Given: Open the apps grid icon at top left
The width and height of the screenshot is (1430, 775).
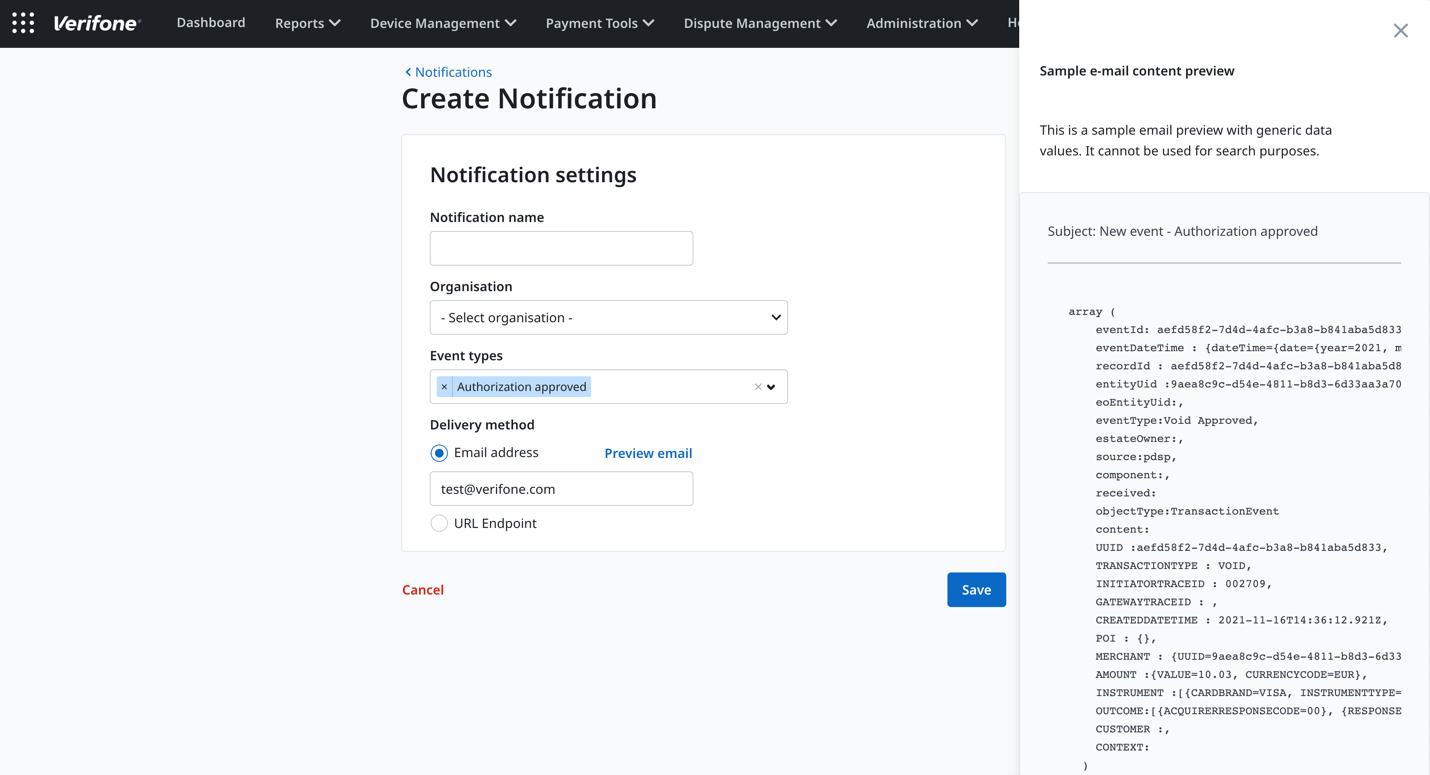Looking at the screenshot, I should coord(23,22).
